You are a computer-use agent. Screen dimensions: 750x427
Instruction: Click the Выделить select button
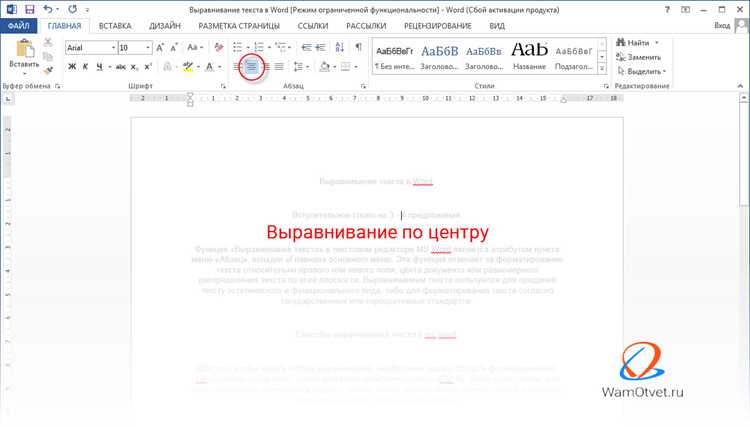[641, 71]
